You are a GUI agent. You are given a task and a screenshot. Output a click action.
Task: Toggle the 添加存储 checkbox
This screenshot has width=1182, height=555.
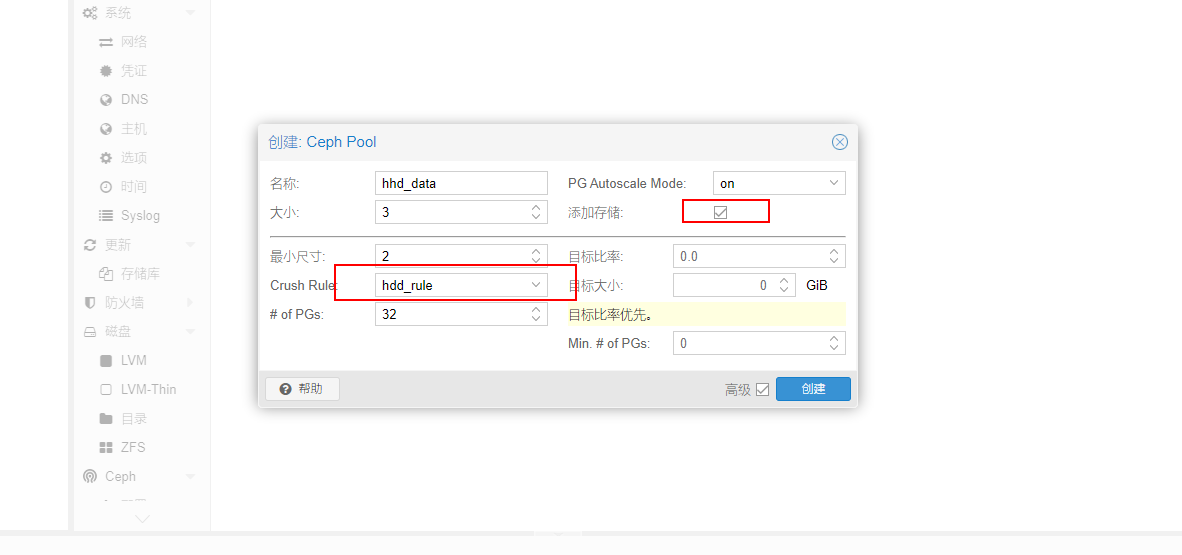(x=720, y=213)
